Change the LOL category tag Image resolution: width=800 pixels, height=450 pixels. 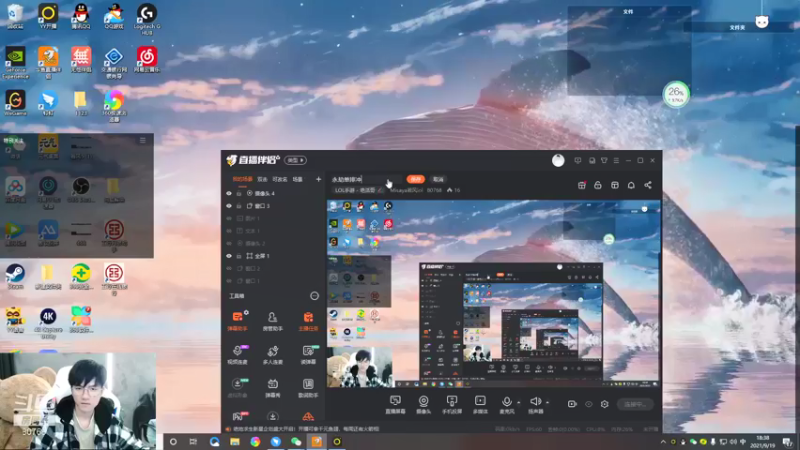[x=358, y=190]
